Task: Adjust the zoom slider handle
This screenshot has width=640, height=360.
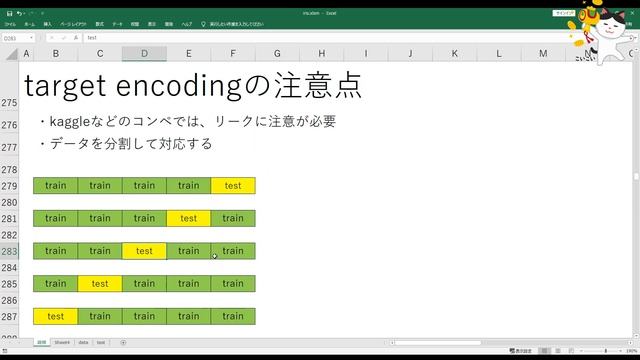Action: tap(606, 351)
